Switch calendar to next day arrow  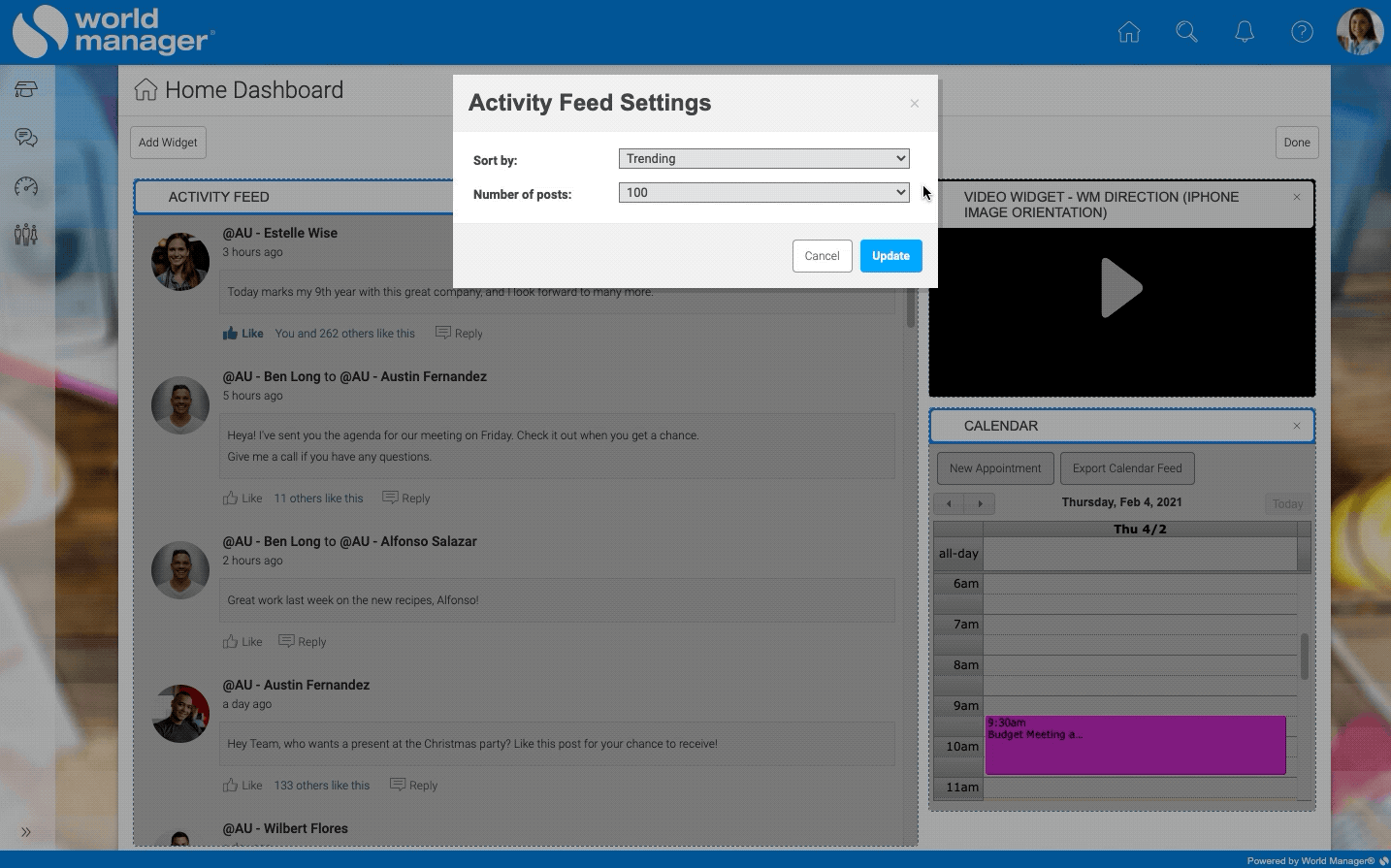tap(980, 503)
